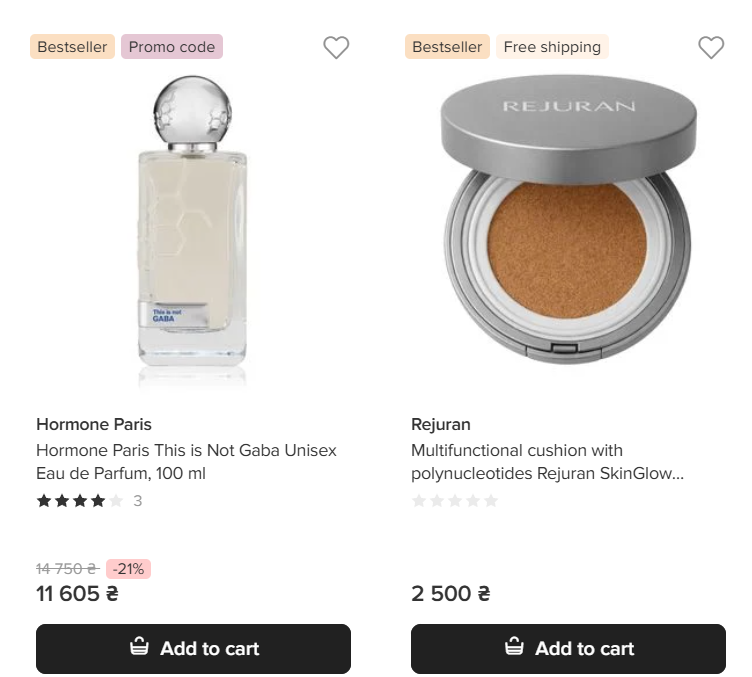This screenshot has height=677, width=752.
Task: Open Multifunctional cushion with polynucleotides title
Action: (547, 462)
